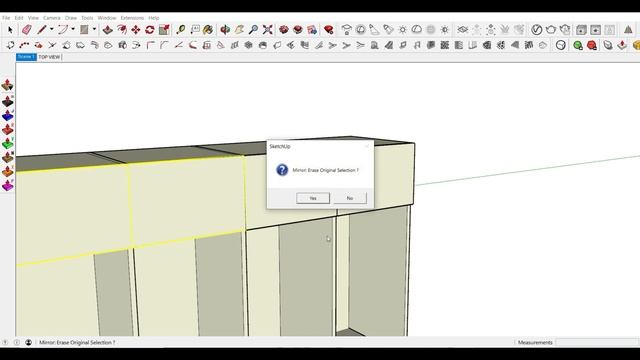Open the Line tool dropdown arrow

(51, 29)
